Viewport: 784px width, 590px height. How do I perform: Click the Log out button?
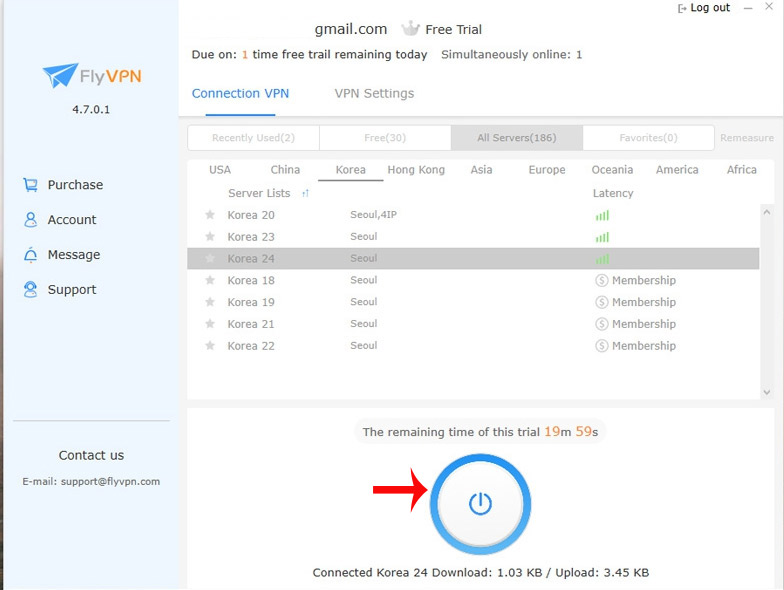(x=704, y=8)
